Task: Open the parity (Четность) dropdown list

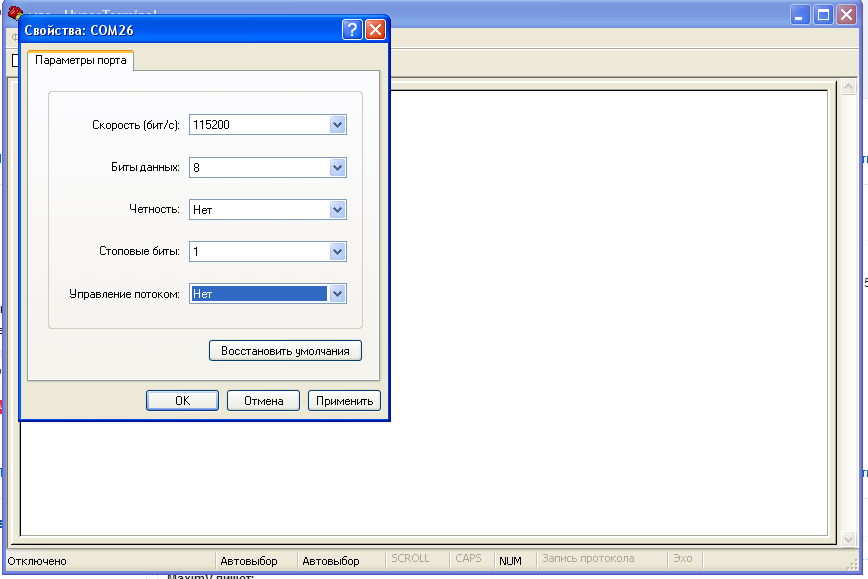Action: pos(337,210)
